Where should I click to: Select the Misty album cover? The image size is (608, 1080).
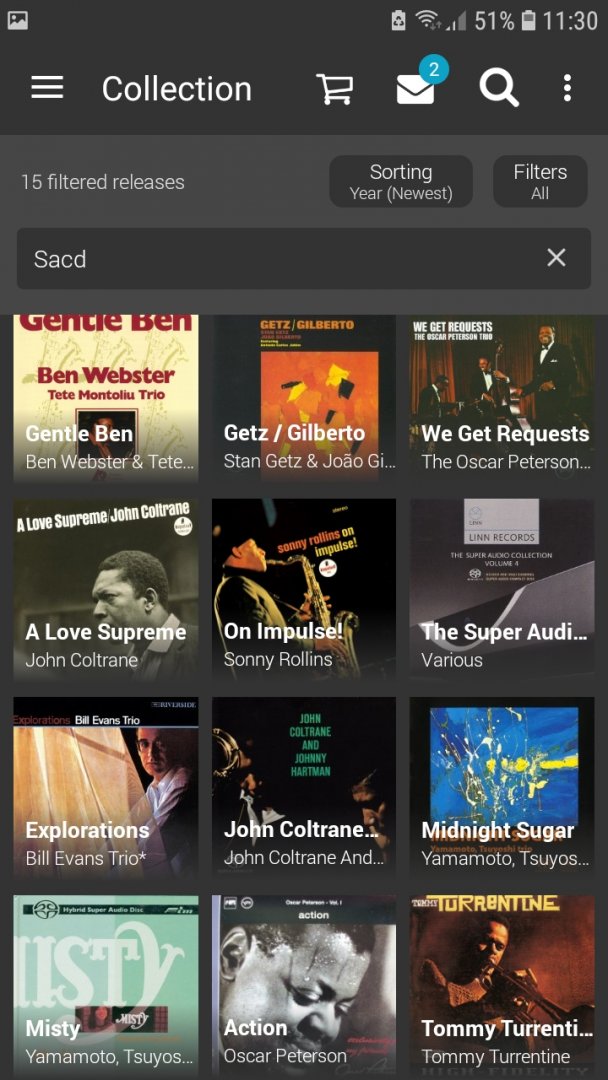coord(105,985)
